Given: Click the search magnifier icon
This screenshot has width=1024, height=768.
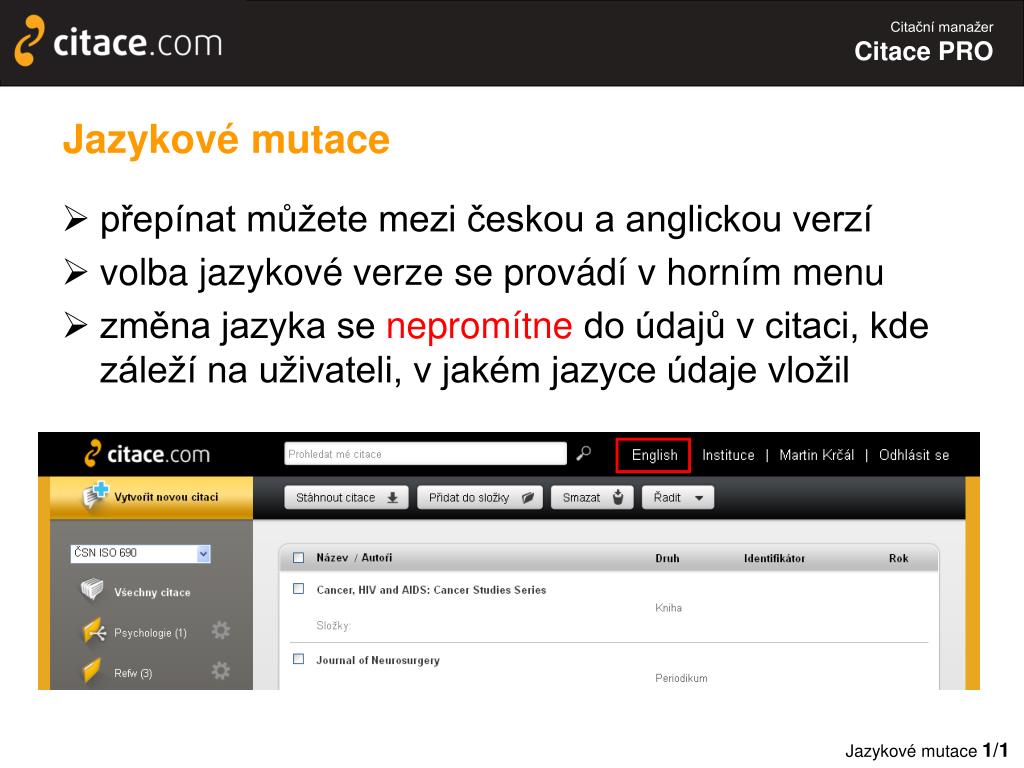Looking at the screenshot, I should tap(584, 453).
